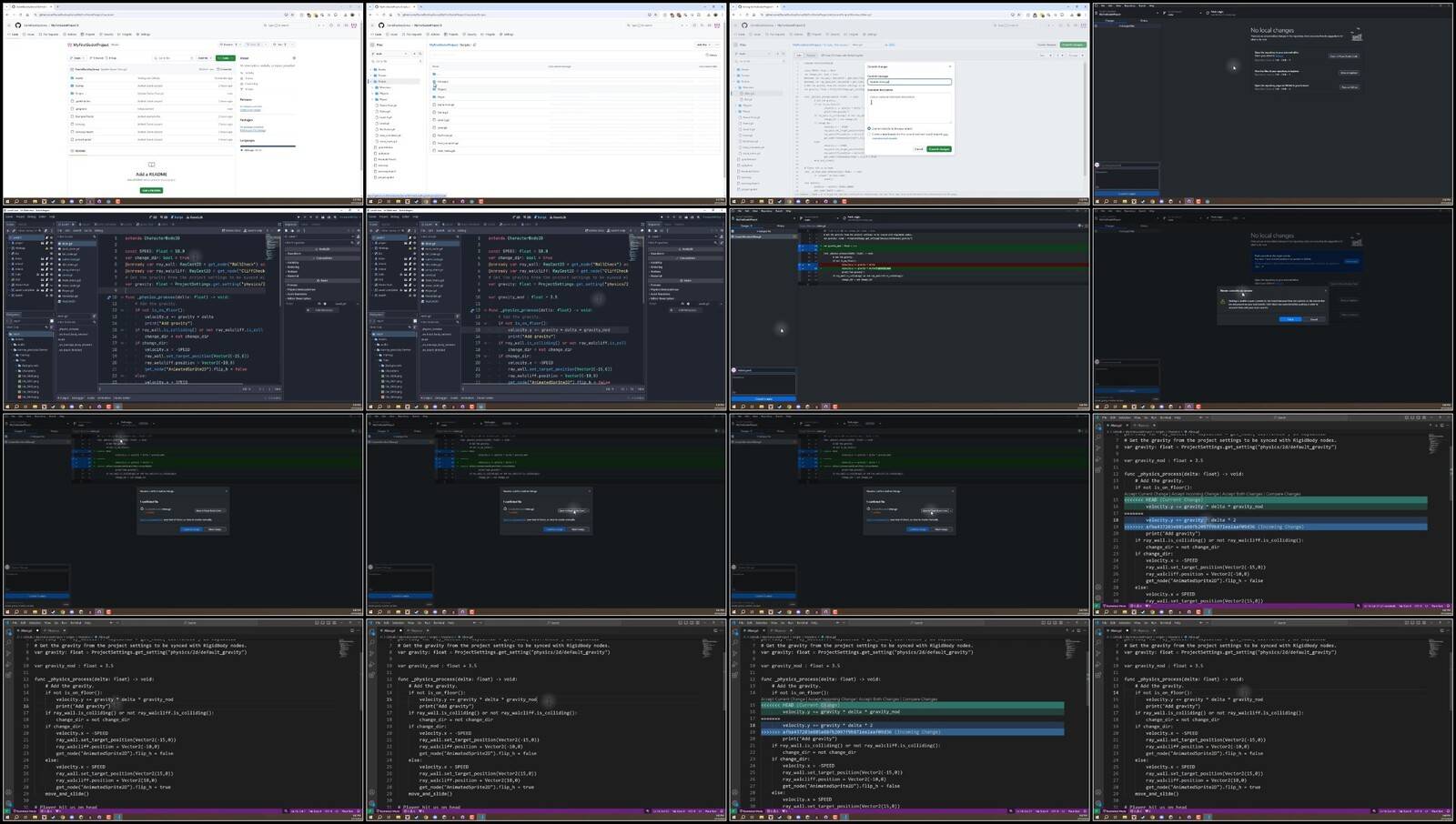The width and height of the screenshot is (1456, 824).
Task: Click the GitHub logo on the repo home page
Action: tap(18, 25)
